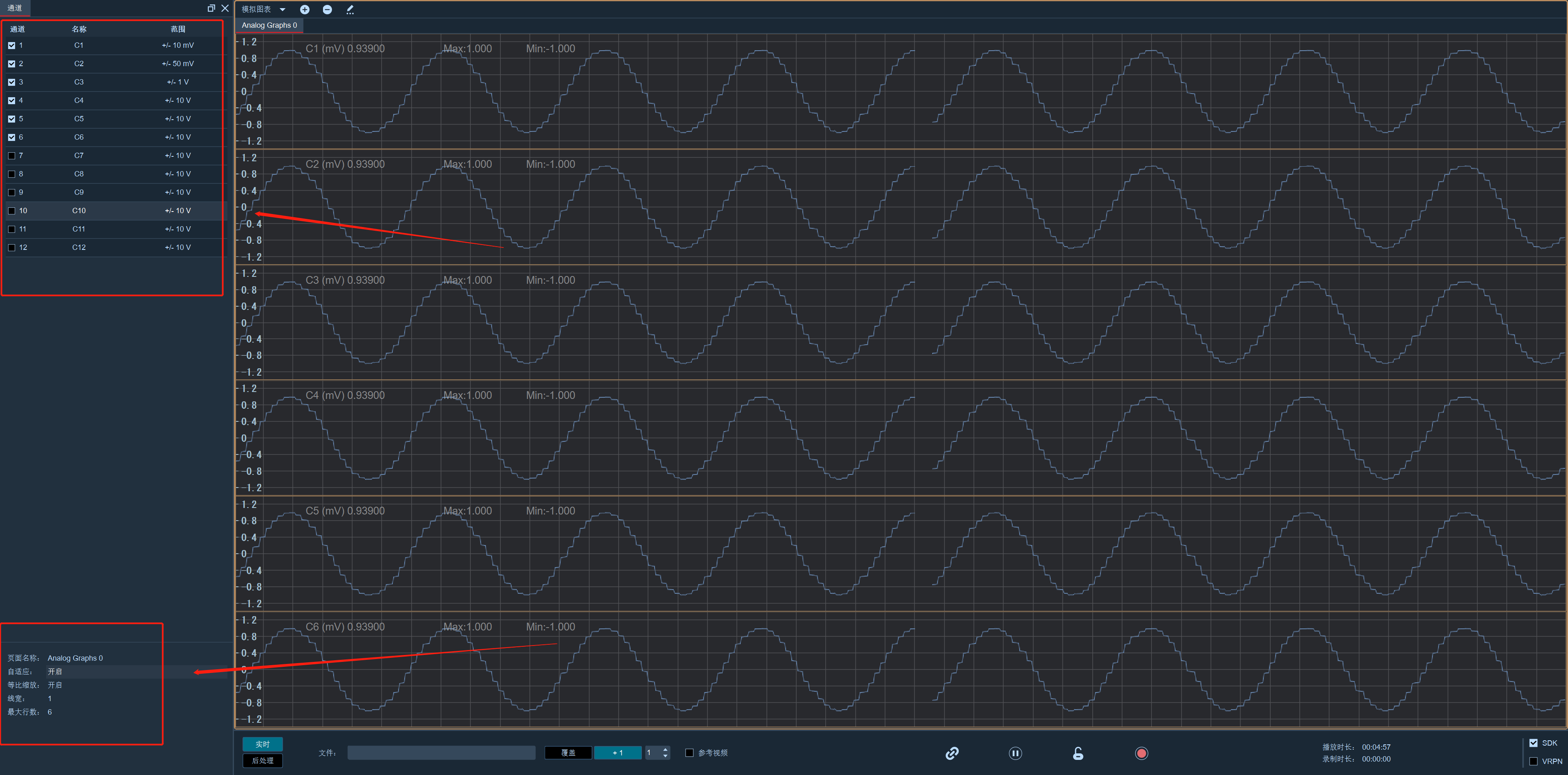The image size is (1568, 775).
Task: Click the 覆盖 button
Action: (x=568, y=753)
